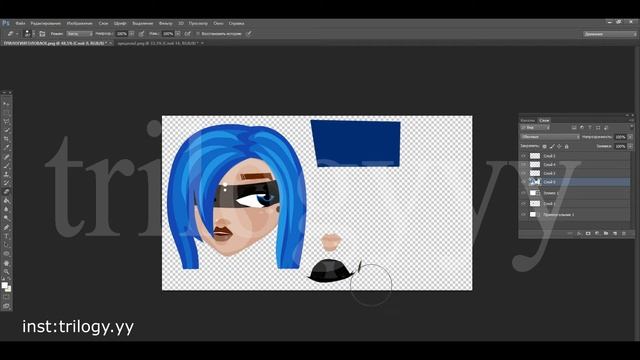Select the Gradient tool
Image resolution: width=640 pixels, height=360 pixels.
click(x=7, y=201)
